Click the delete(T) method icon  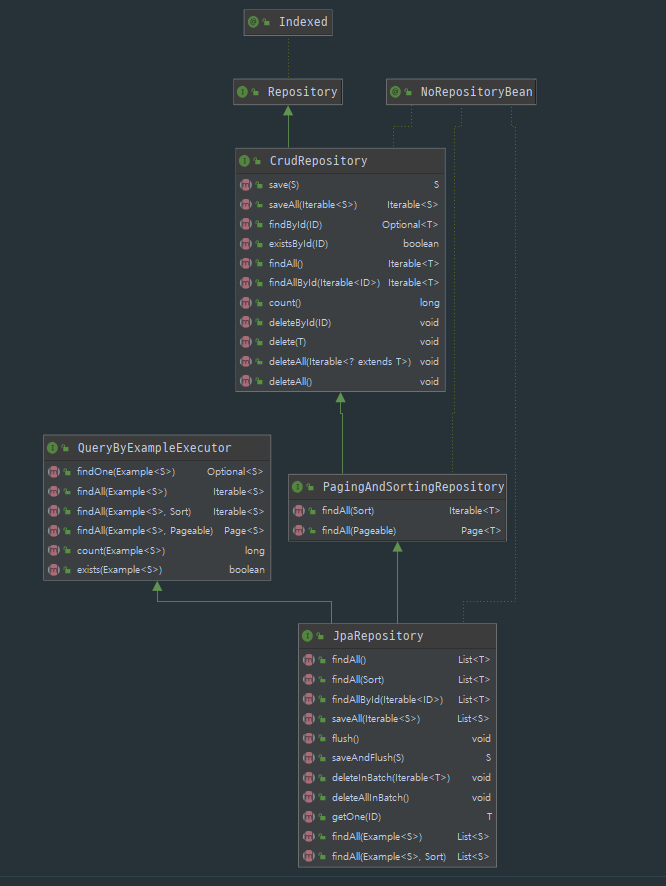tap(245, 342)
